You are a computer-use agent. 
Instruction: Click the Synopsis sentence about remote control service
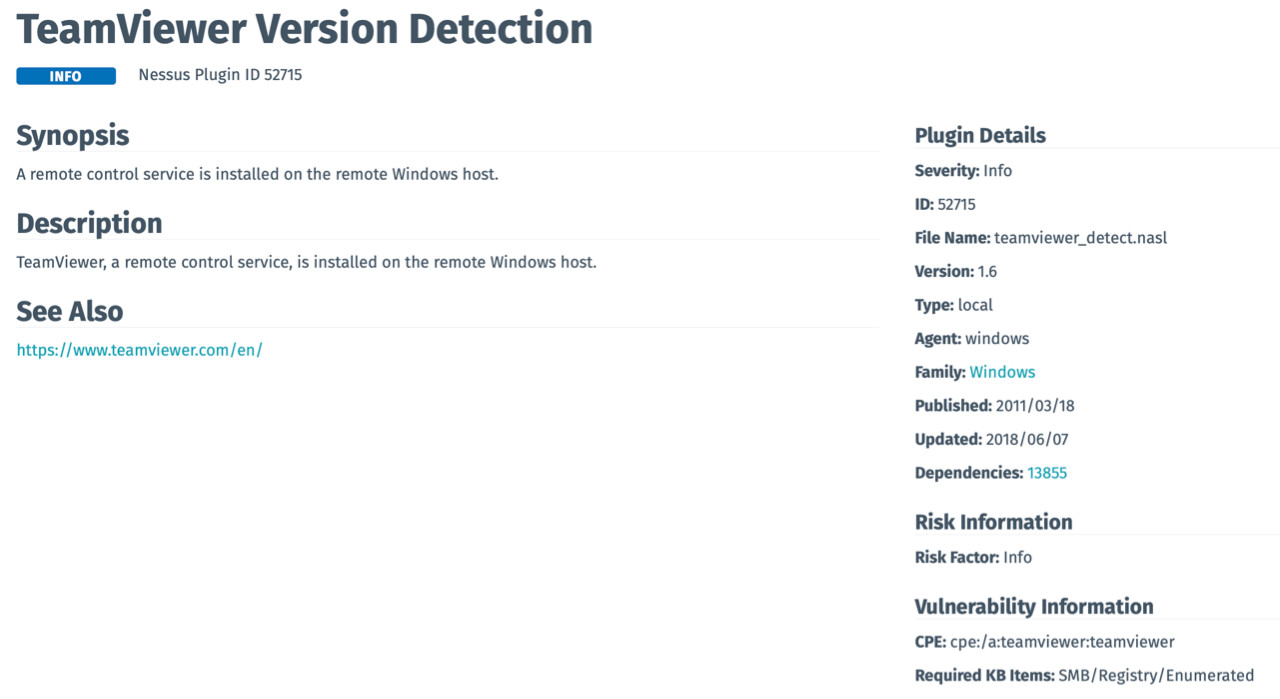257,174
